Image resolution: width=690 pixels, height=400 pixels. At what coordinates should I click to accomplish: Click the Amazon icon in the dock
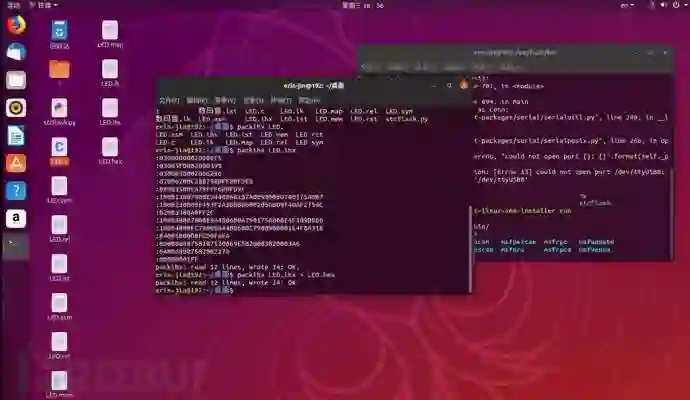click(16, 219)
